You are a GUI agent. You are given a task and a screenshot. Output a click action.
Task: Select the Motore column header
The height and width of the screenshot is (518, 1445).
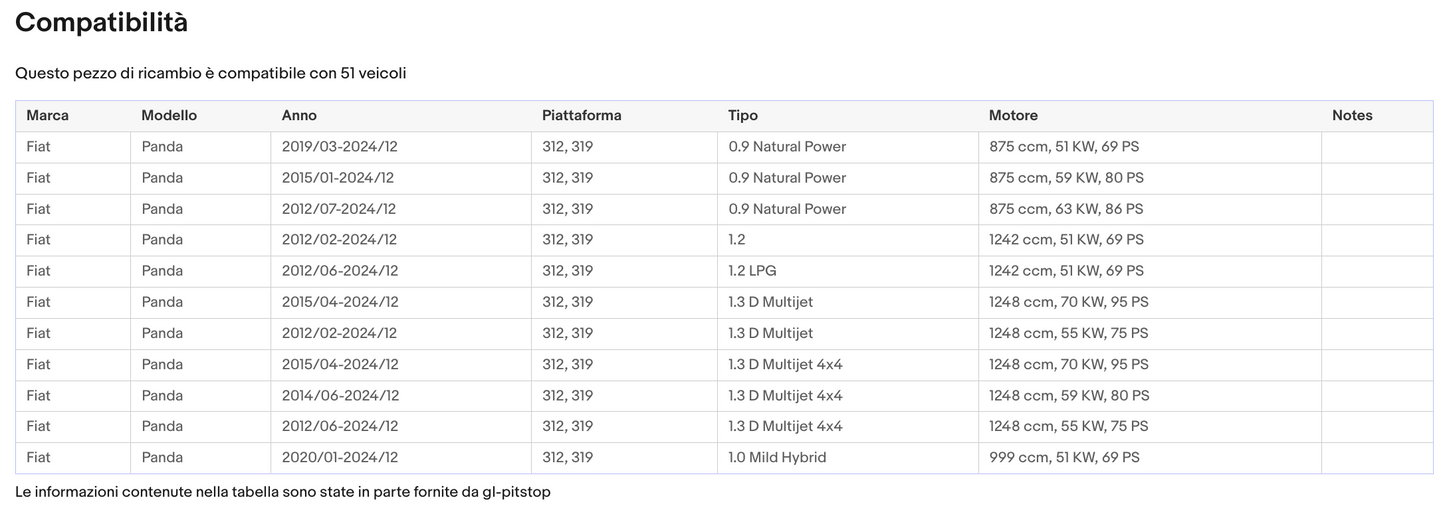point(1013,116)
